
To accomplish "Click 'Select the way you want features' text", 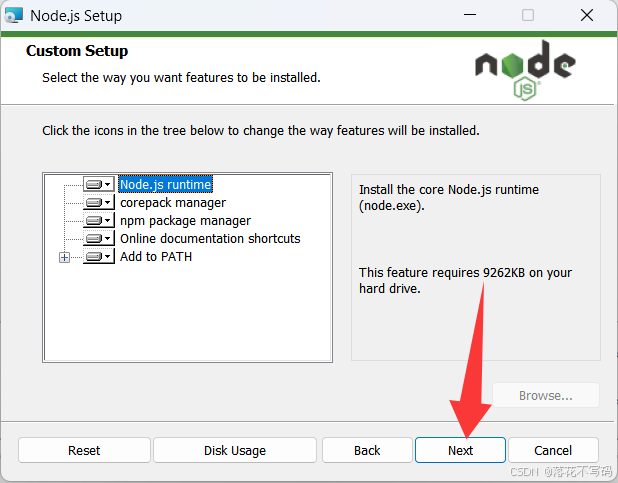I will pyautogui.click(x=181, y=78).
